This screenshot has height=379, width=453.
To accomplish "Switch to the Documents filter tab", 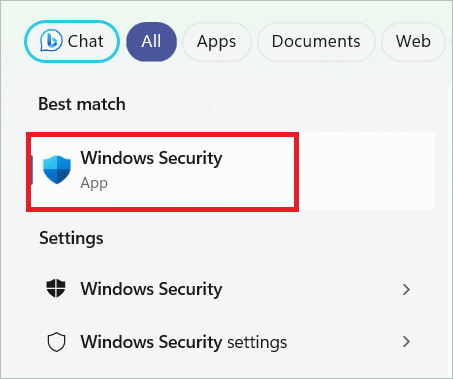I will click(316, 42).
